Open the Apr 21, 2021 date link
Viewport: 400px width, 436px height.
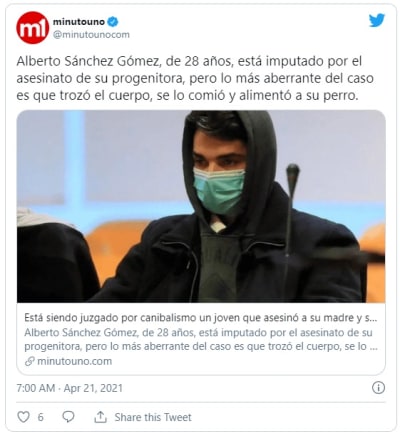coord(93,388)
